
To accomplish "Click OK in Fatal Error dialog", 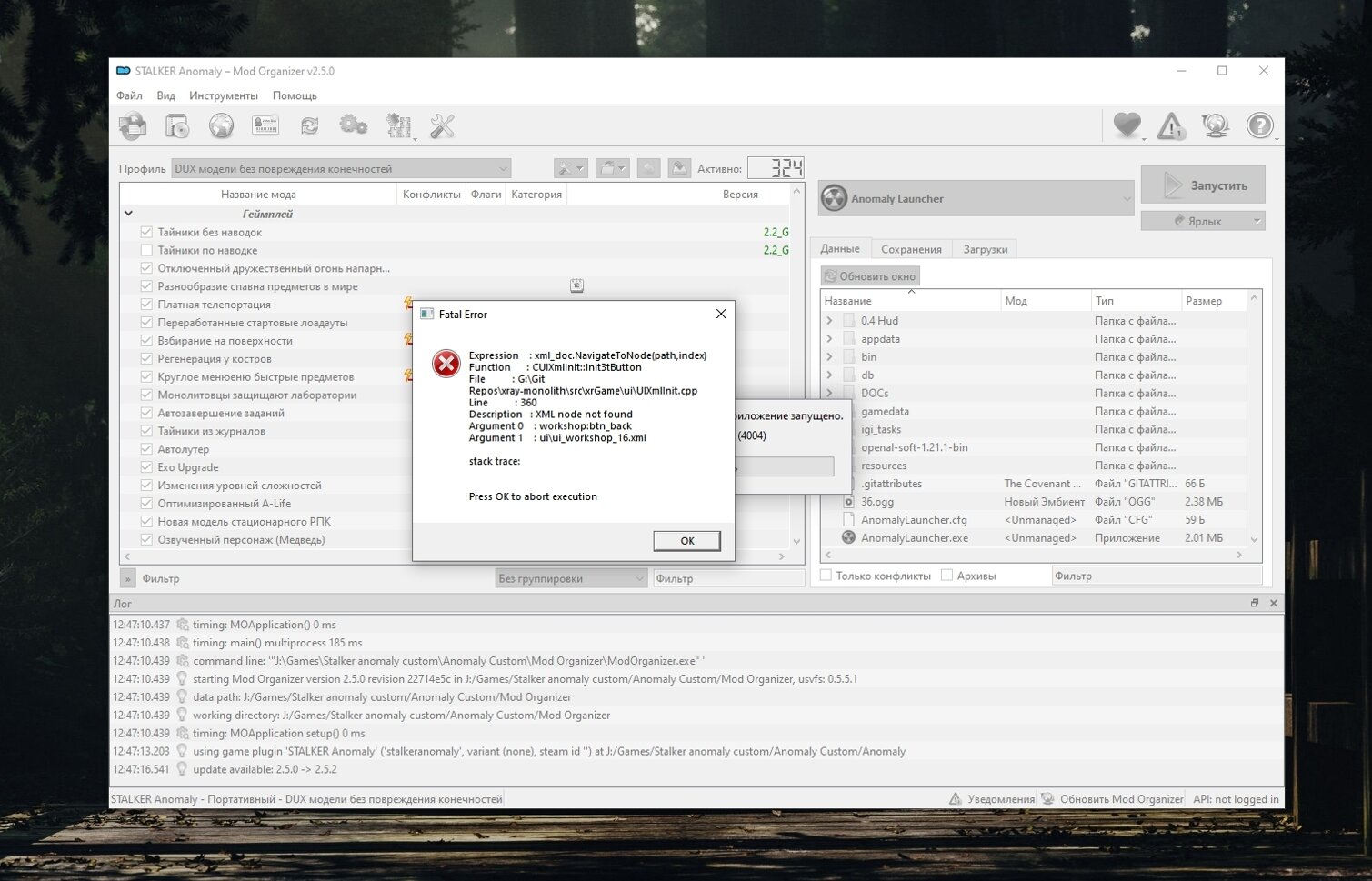I will [686, 541].
